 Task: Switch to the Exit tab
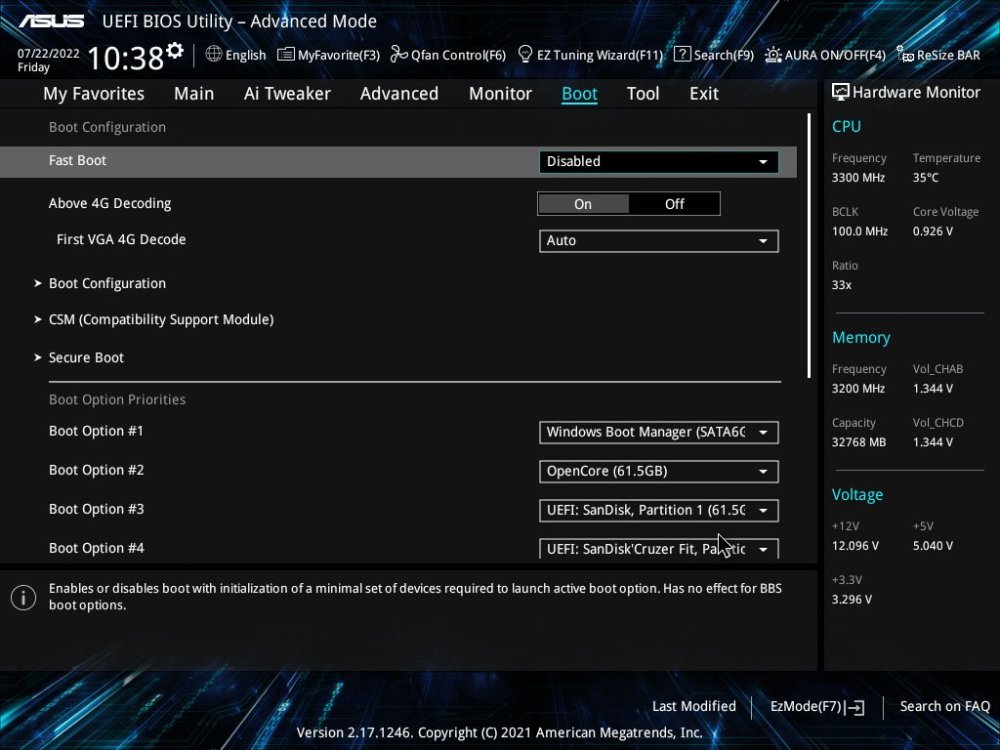coord(704,94)
